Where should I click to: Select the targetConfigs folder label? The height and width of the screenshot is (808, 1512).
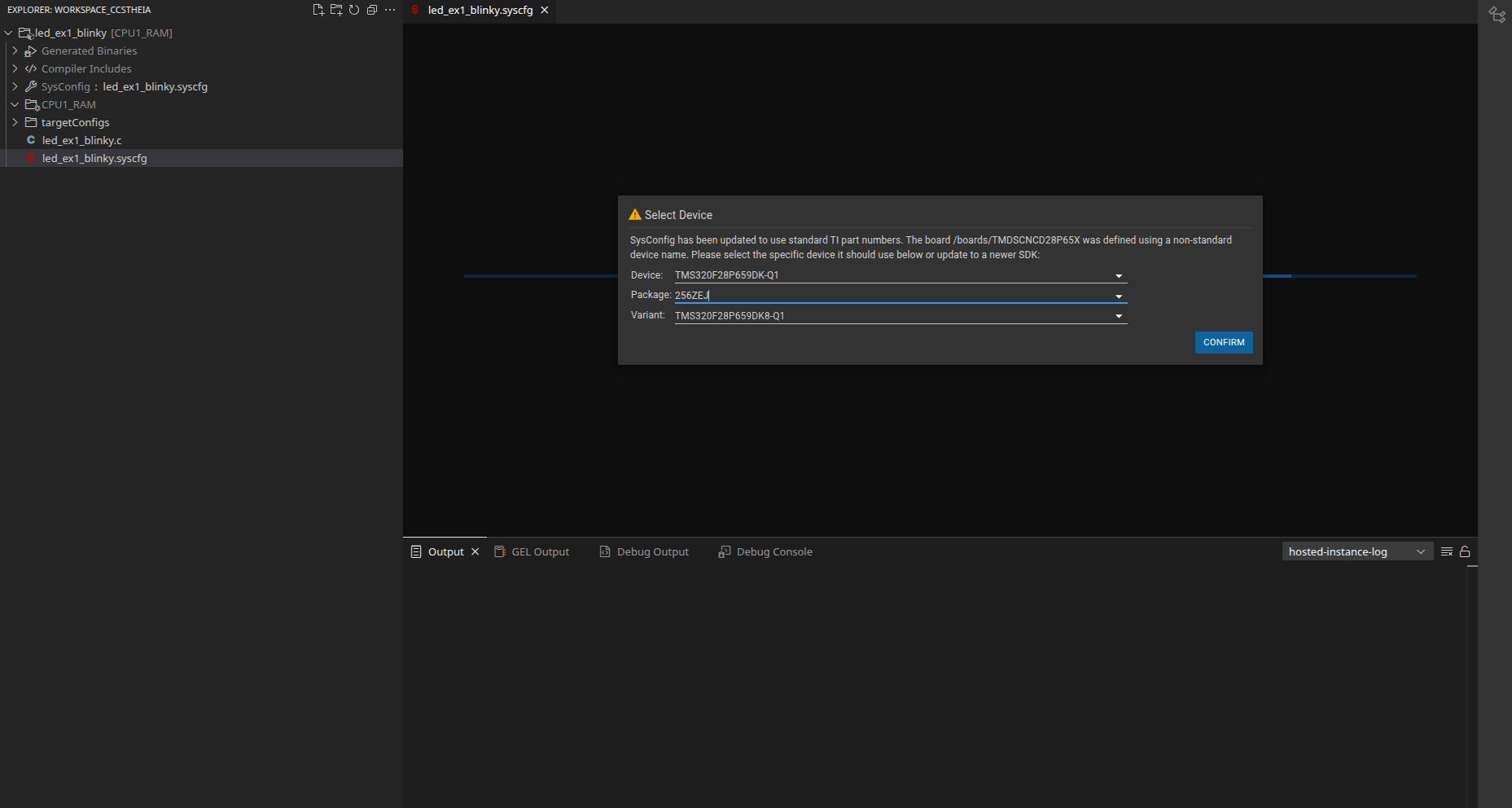click(75, 122)
